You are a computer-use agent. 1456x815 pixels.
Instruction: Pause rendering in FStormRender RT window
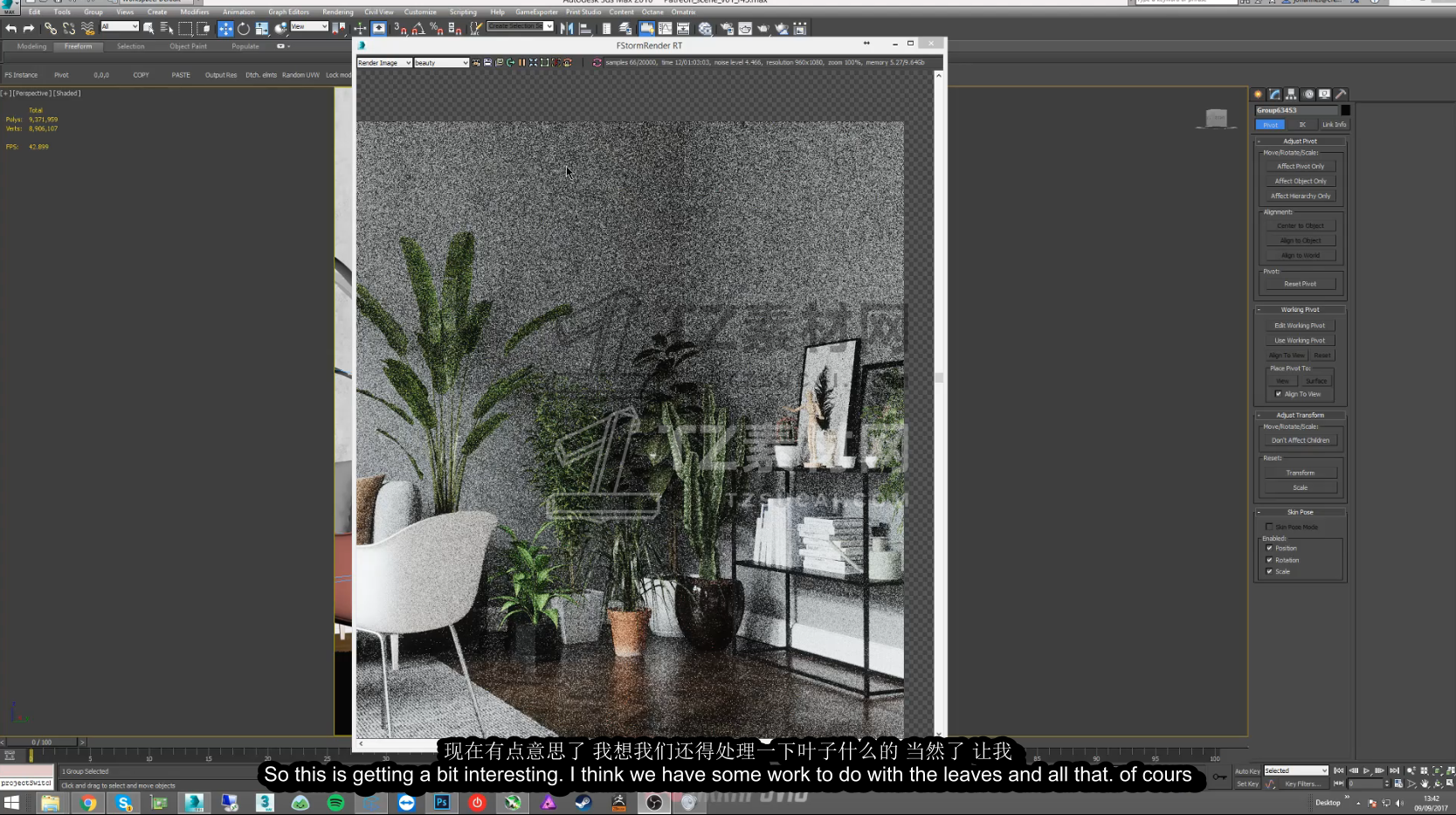[521, 63]
